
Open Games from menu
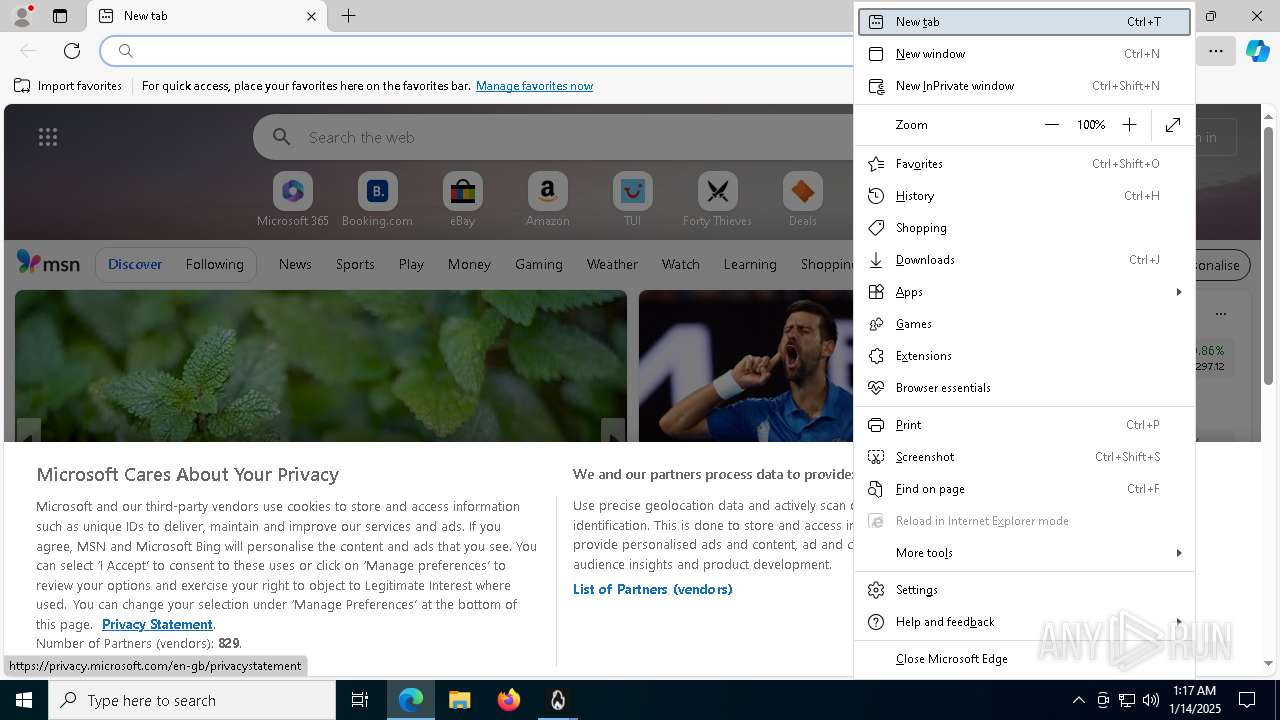[1025, 324]
